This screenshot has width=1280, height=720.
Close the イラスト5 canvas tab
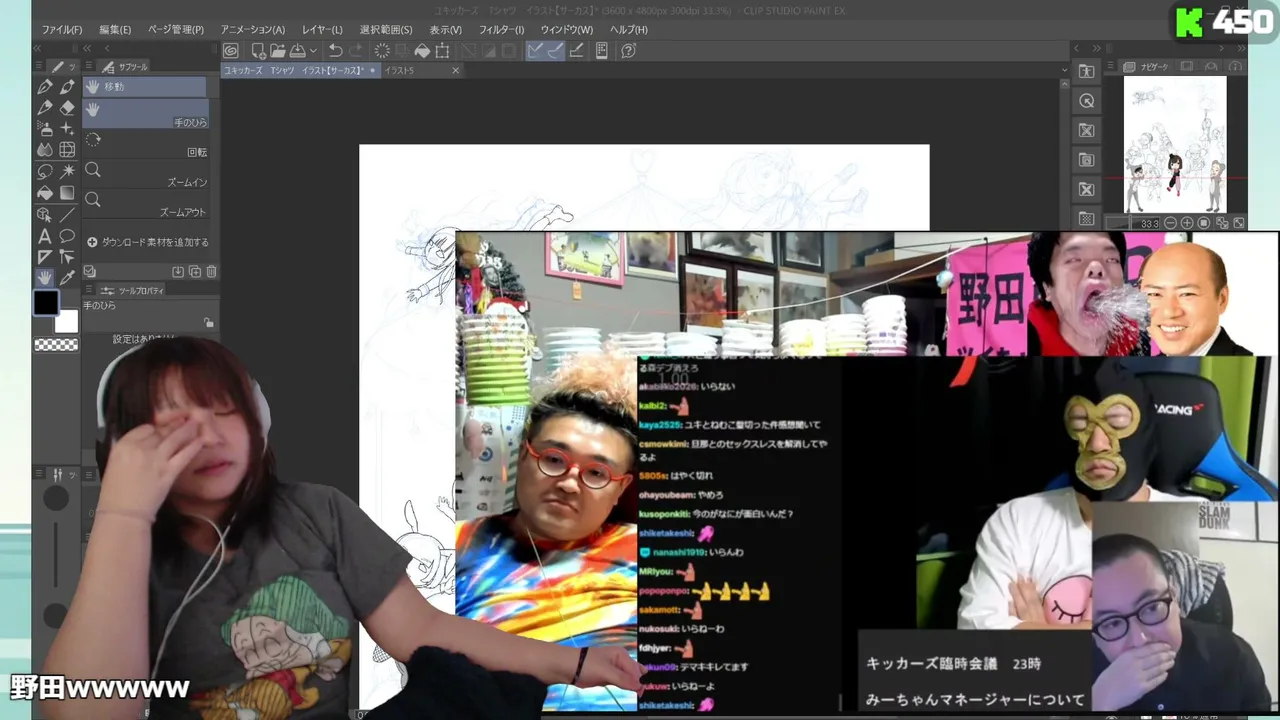(455, 71)
